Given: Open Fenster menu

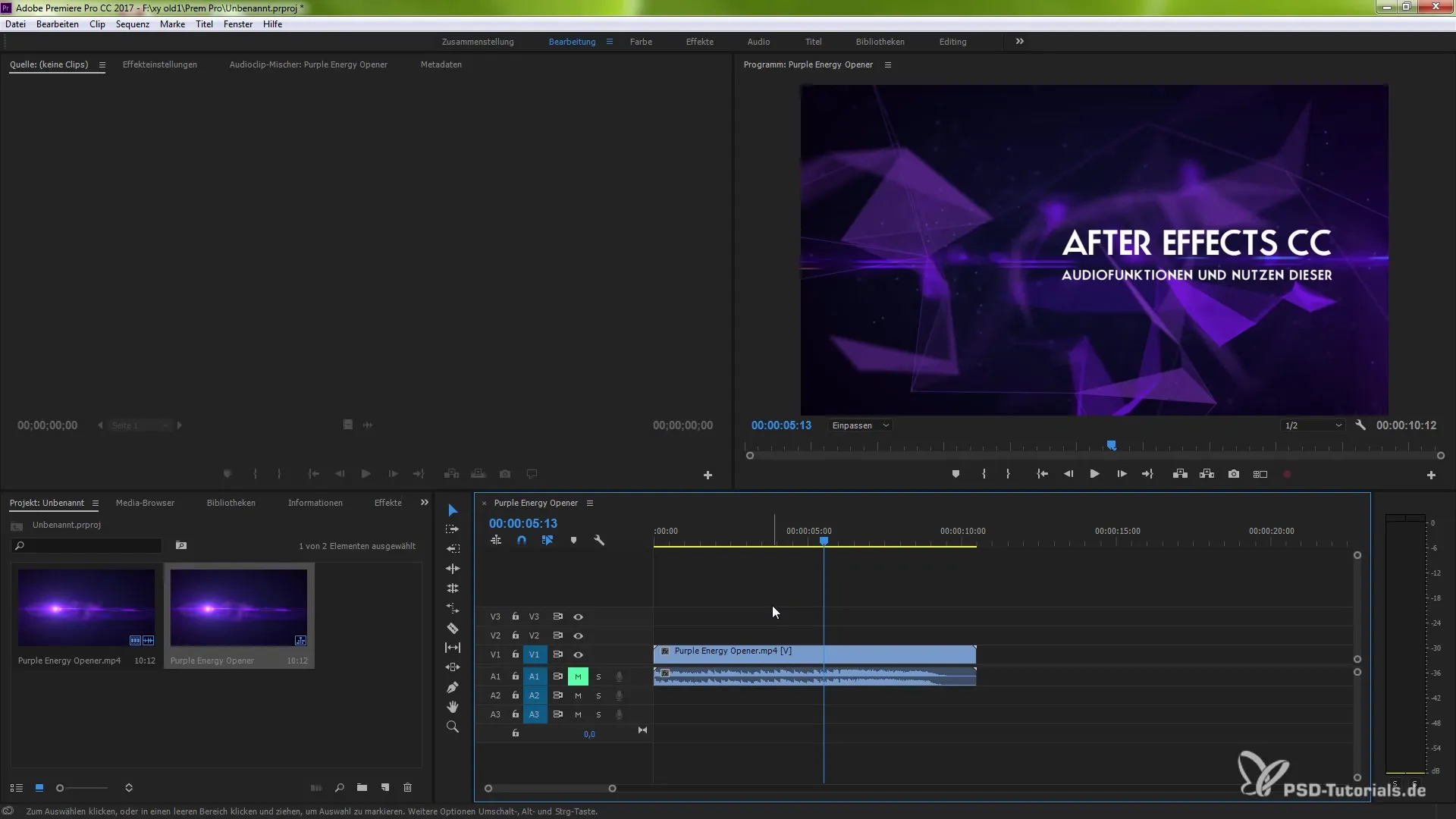Looking at the screenshot, I should click(x=238, y=24).
